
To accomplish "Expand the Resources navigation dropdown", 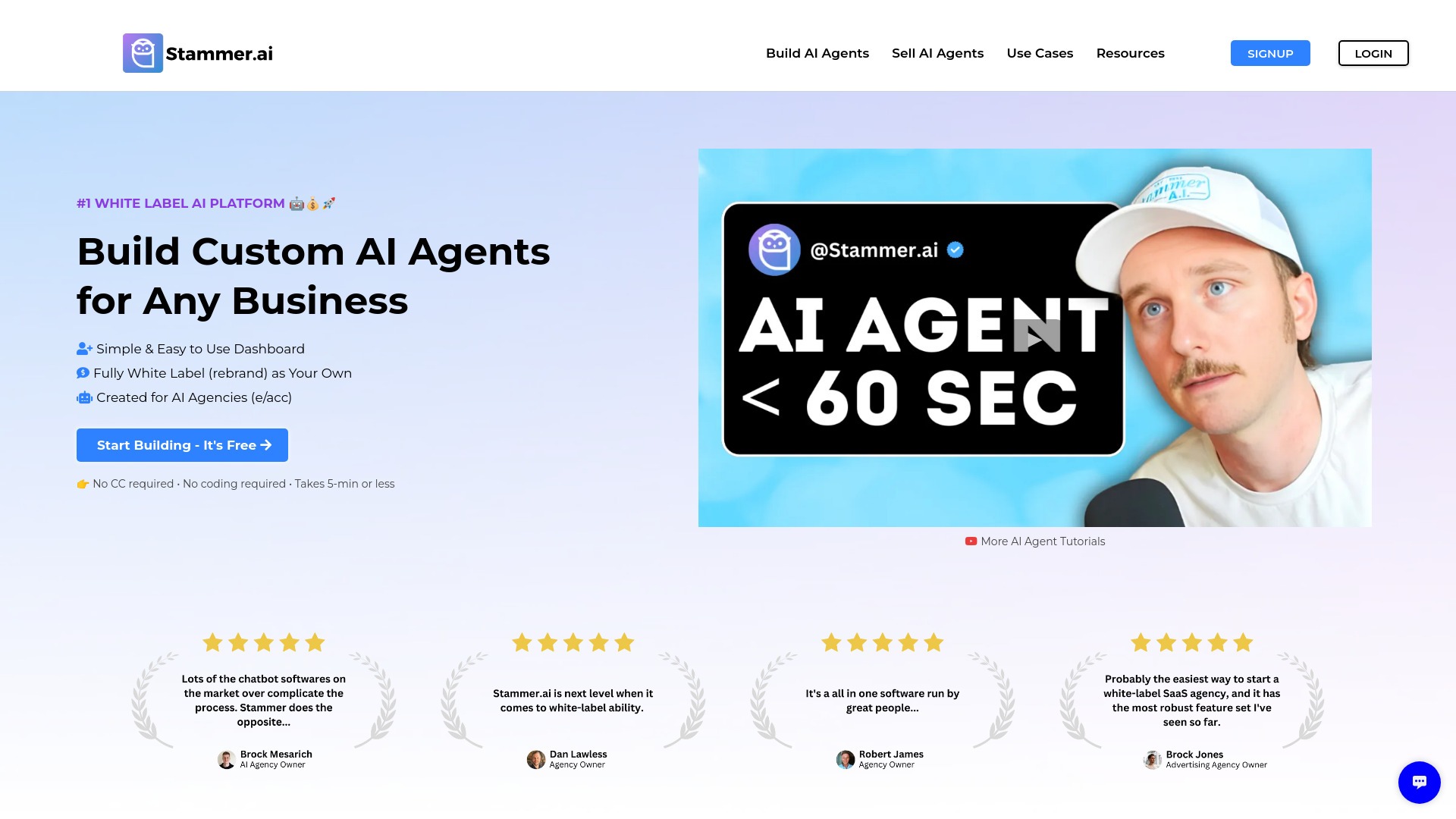I will (1130, 53).
